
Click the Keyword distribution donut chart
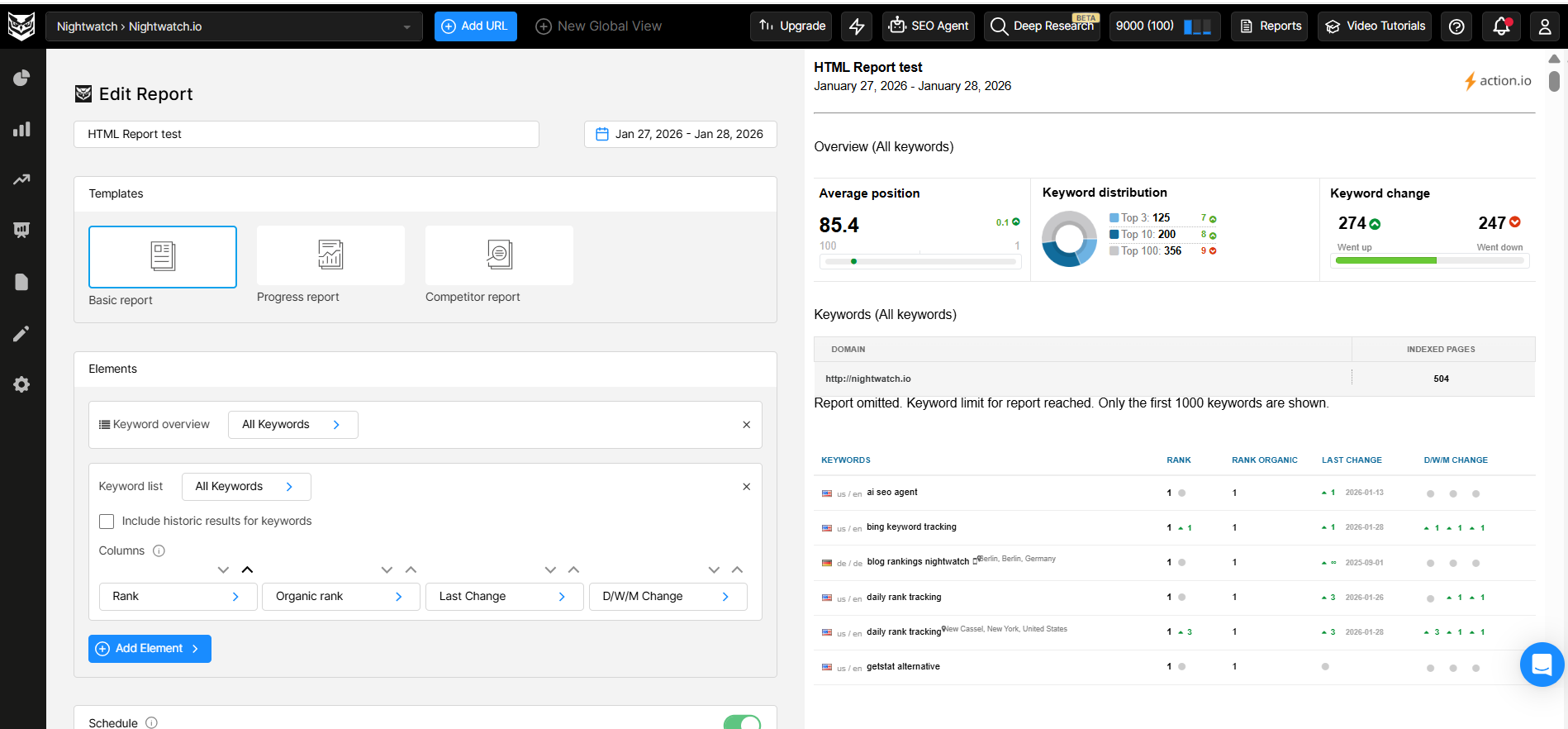tap(1069, 239)
